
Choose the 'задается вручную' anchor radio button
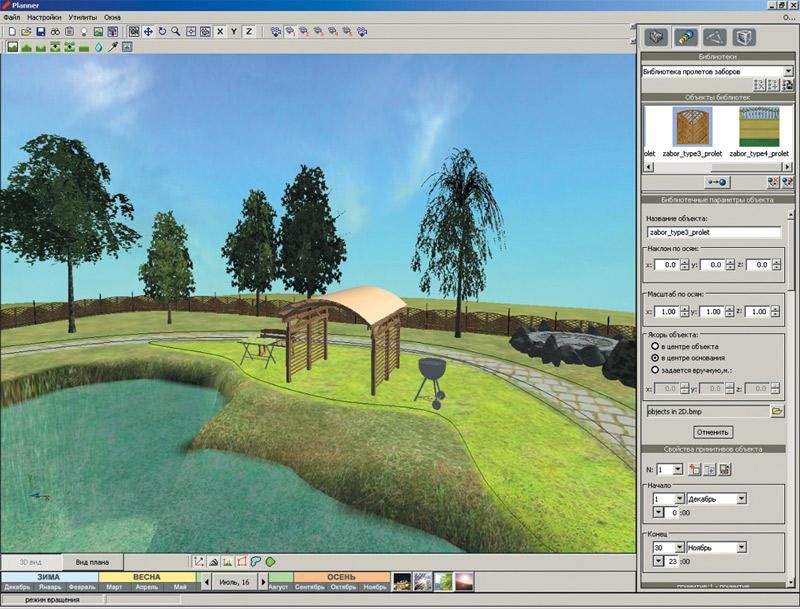655,369
